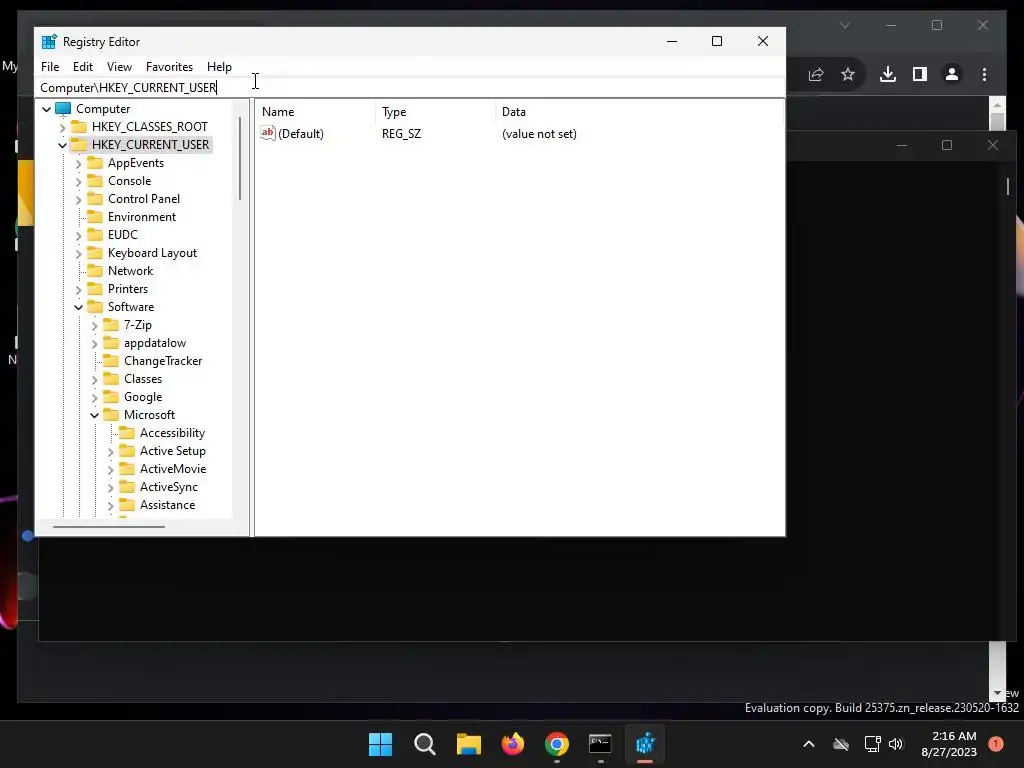Expand the AppEvents key
The image size is (1024, 768).
pos(78,163)
